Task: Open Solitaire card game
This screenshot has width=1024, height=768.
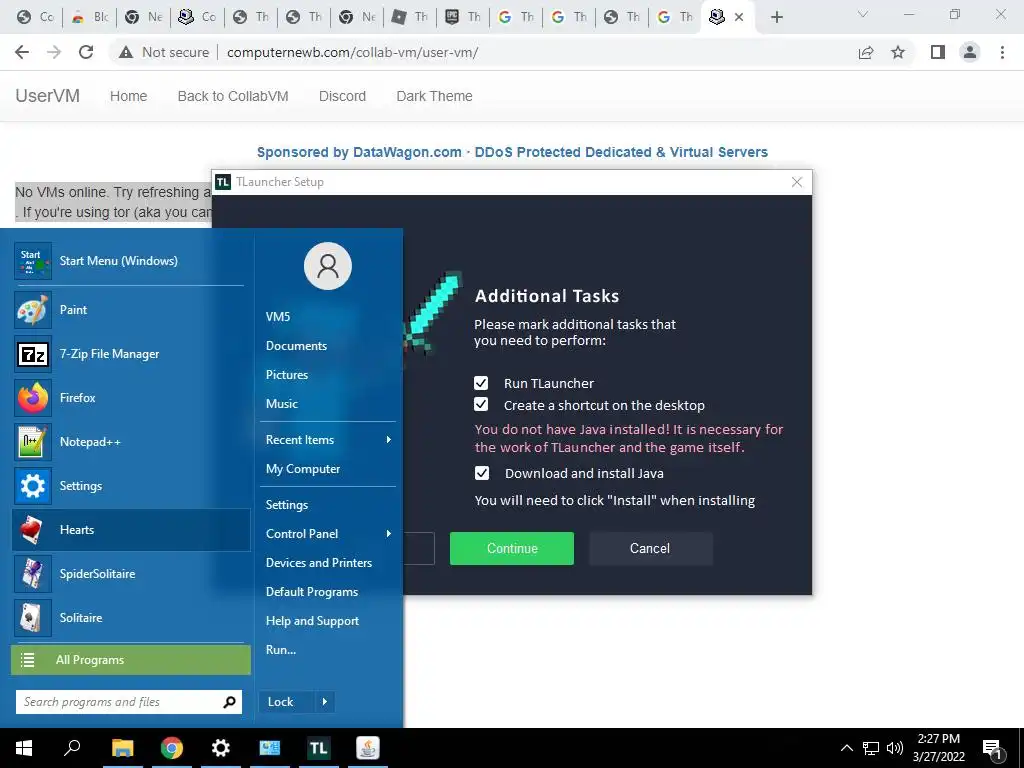Action: tap(131, 617)
